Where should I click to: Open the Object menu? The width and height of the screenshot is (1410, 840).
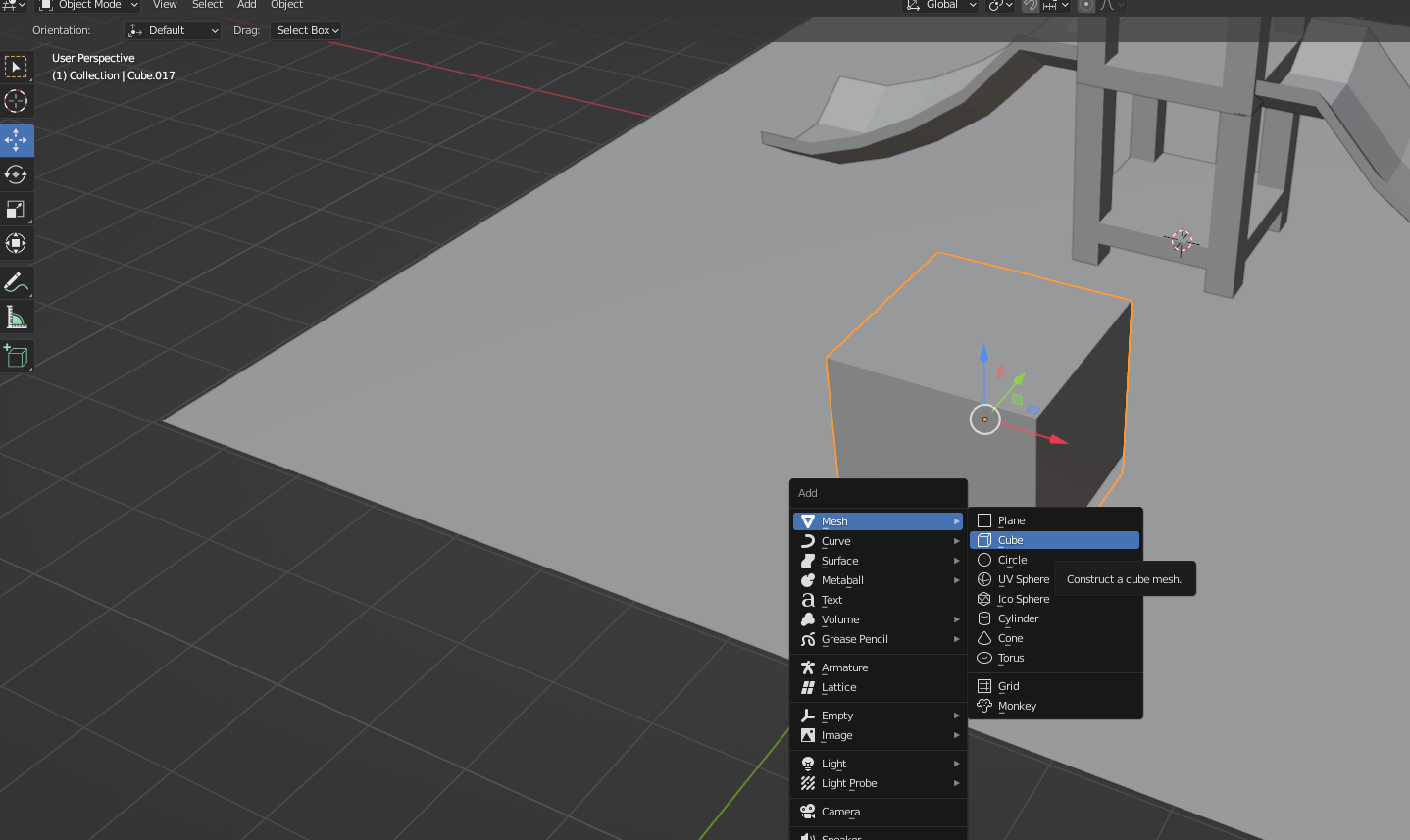[x=286, y=5]
